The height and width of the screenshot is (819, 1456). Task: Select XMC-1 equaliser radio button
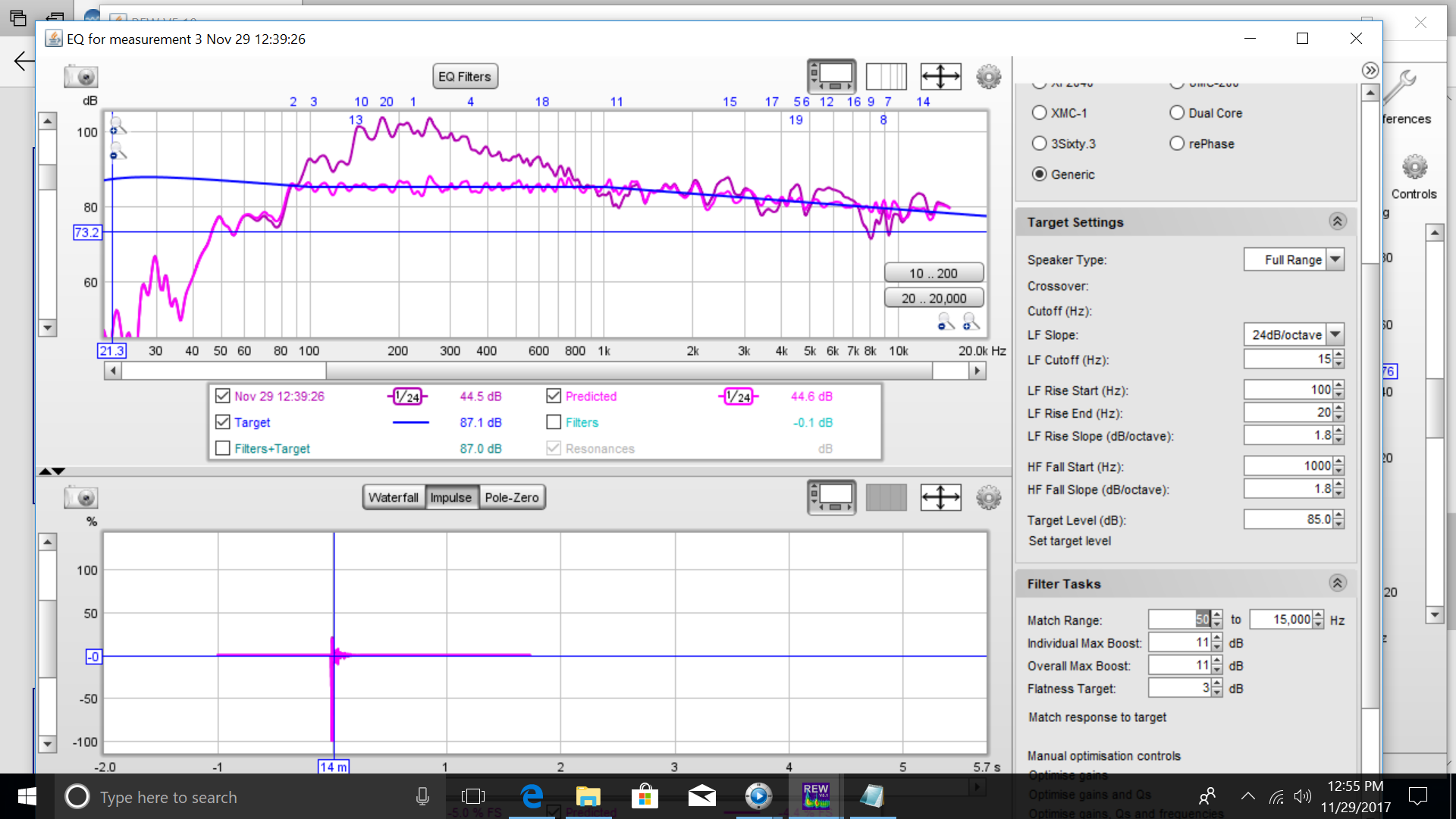[x=1039, y=113]
